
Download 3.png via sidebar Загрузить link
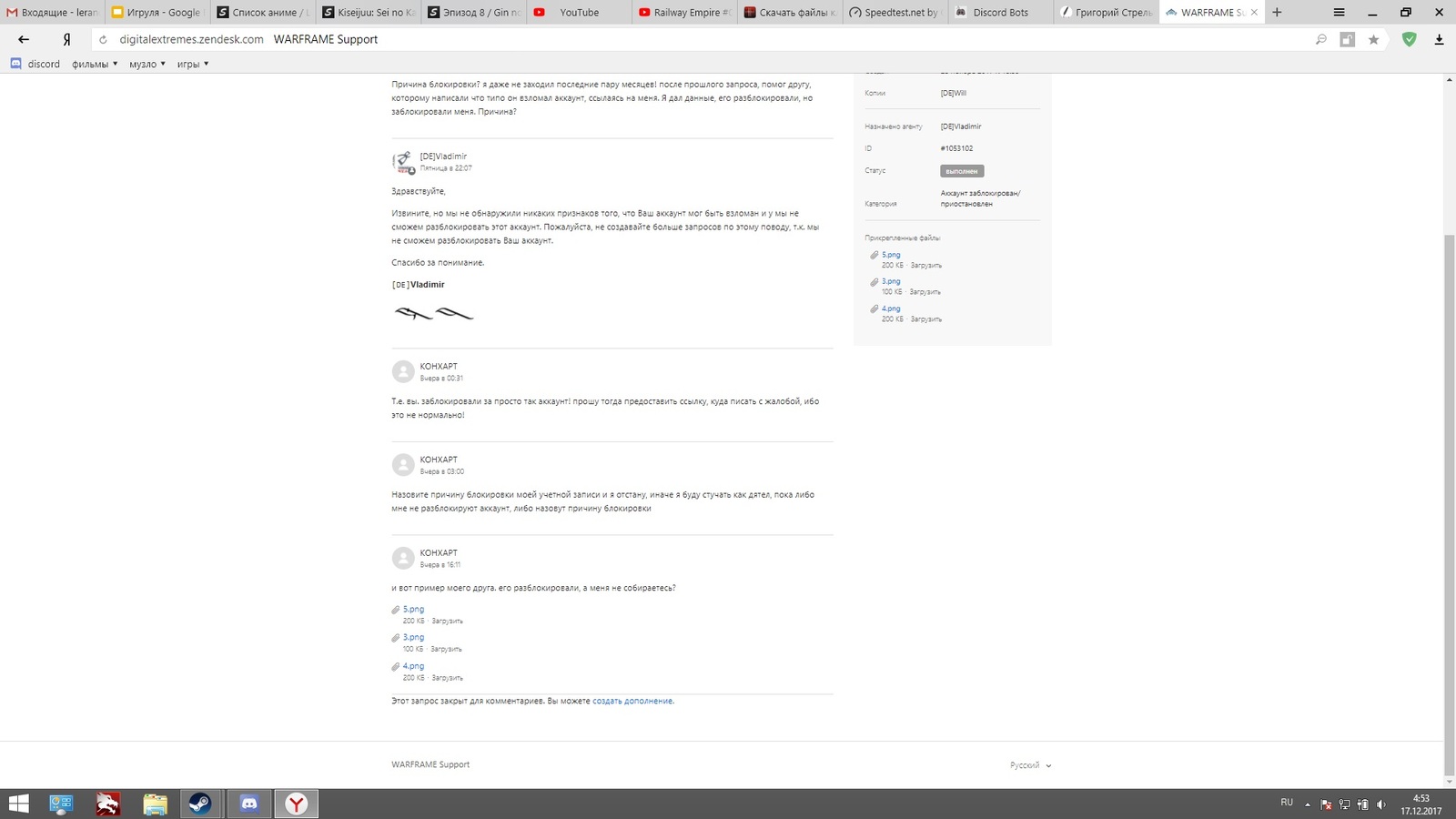pos(925,292)
